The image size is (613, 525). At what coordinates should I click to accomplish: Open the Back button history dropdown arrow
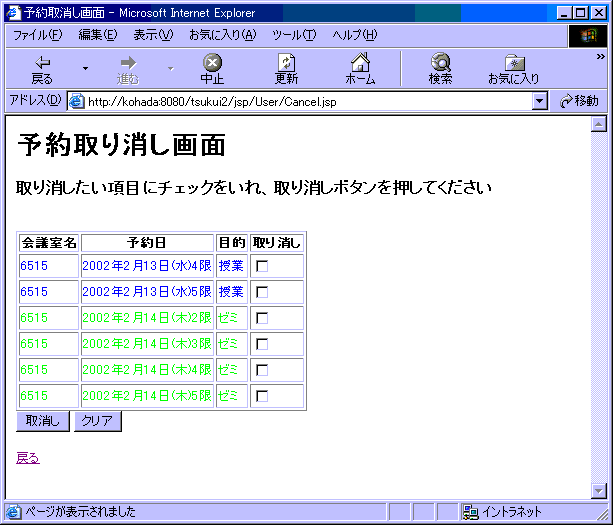click(x=85, y=69)
